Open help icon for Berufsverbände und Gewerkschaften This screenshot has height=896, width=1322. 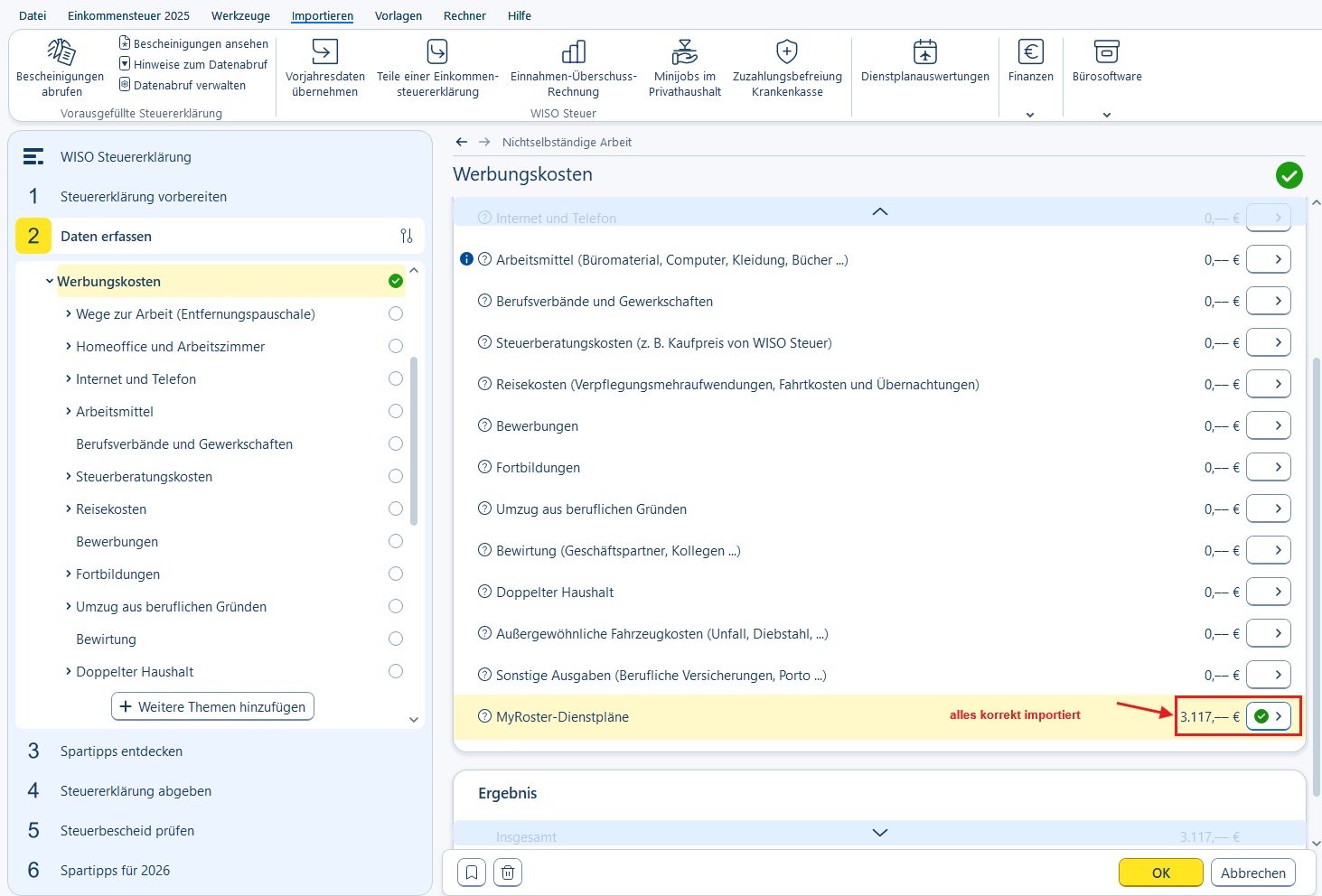tap(484, 301)
